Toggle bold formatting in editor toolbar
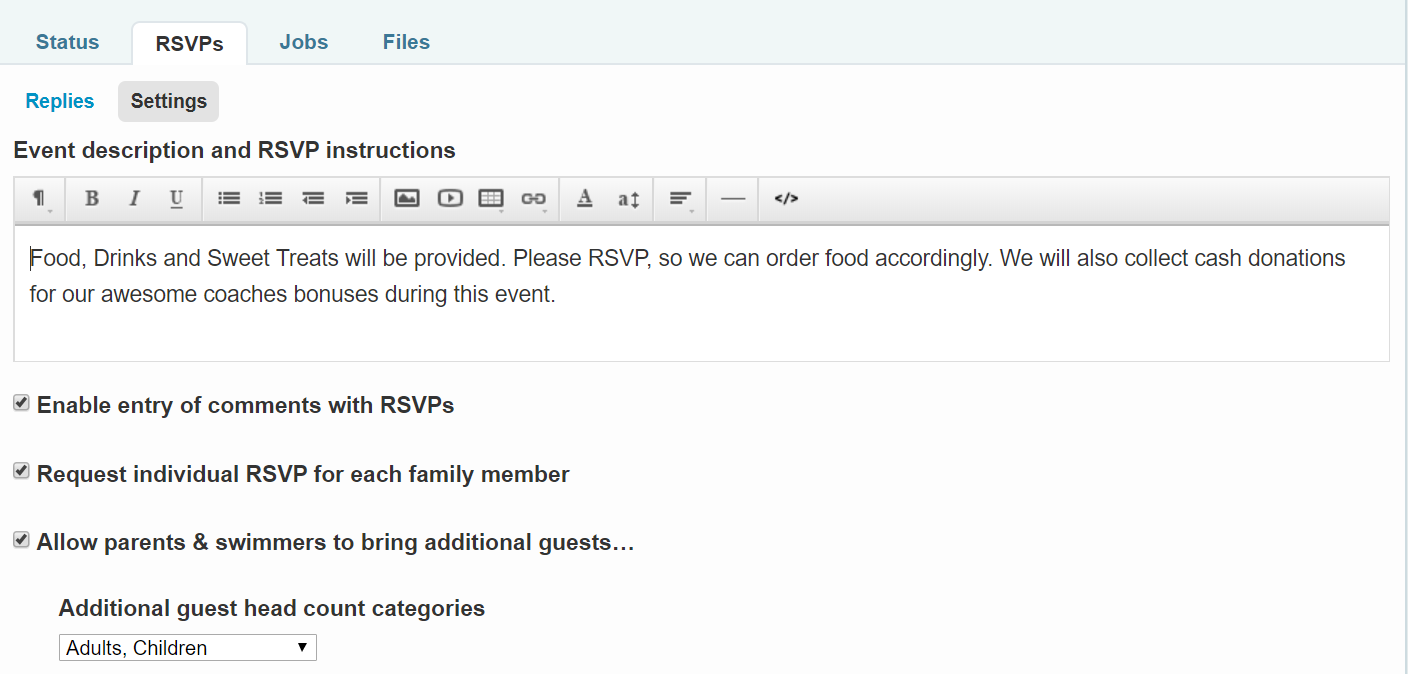The height and width of the screenshot is (674, 1408). coord(91,198)
